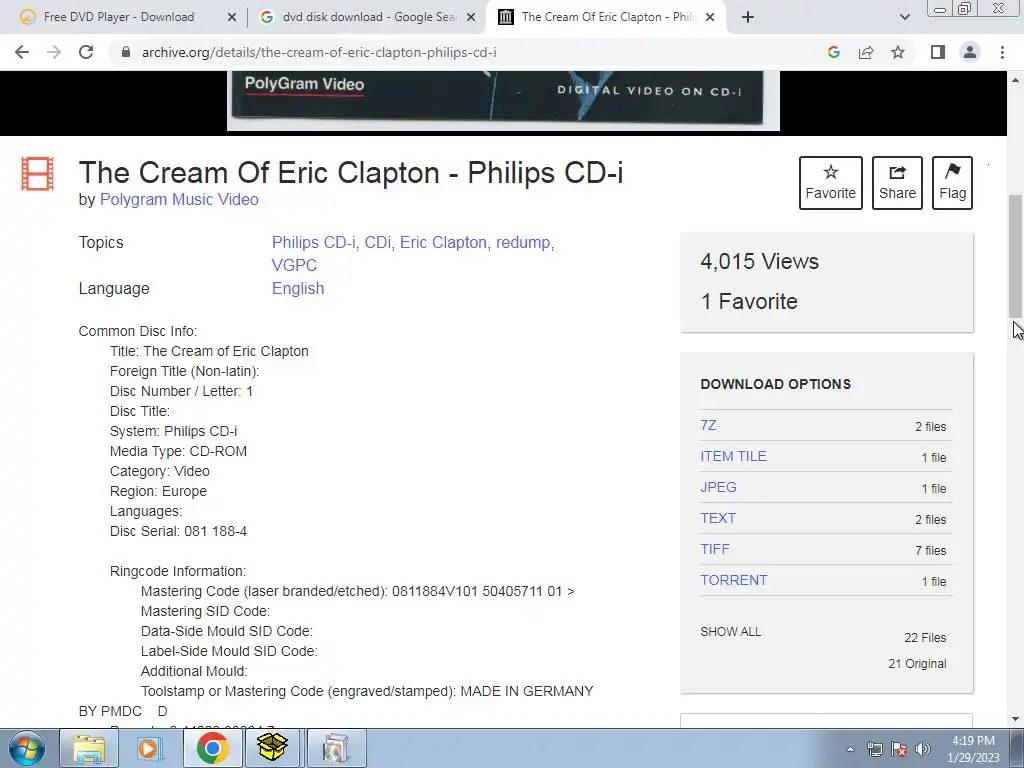1024x768 pixels.
Task: Click Disc Serial: 081 188-4 text
Action: (x=178, y=531)
